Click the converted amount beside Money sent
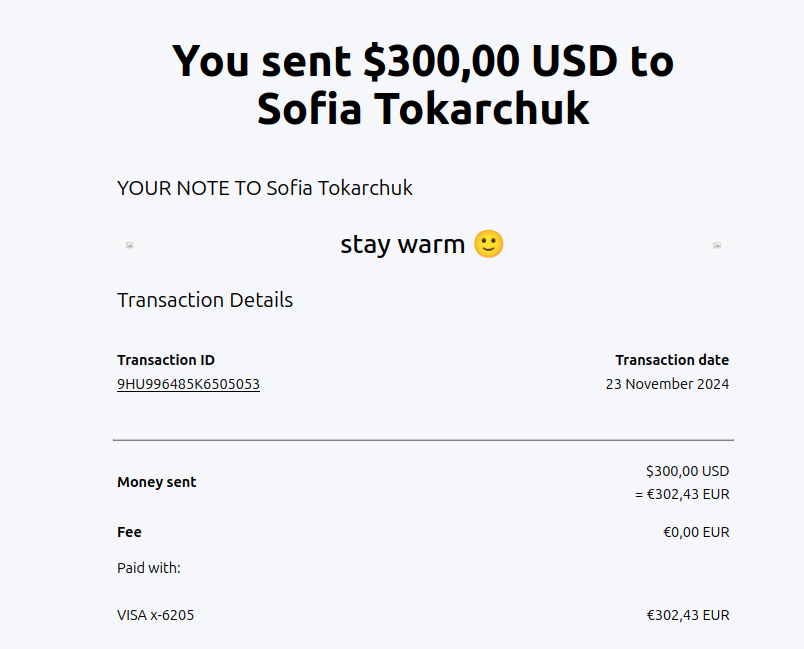 coord(682,494)
